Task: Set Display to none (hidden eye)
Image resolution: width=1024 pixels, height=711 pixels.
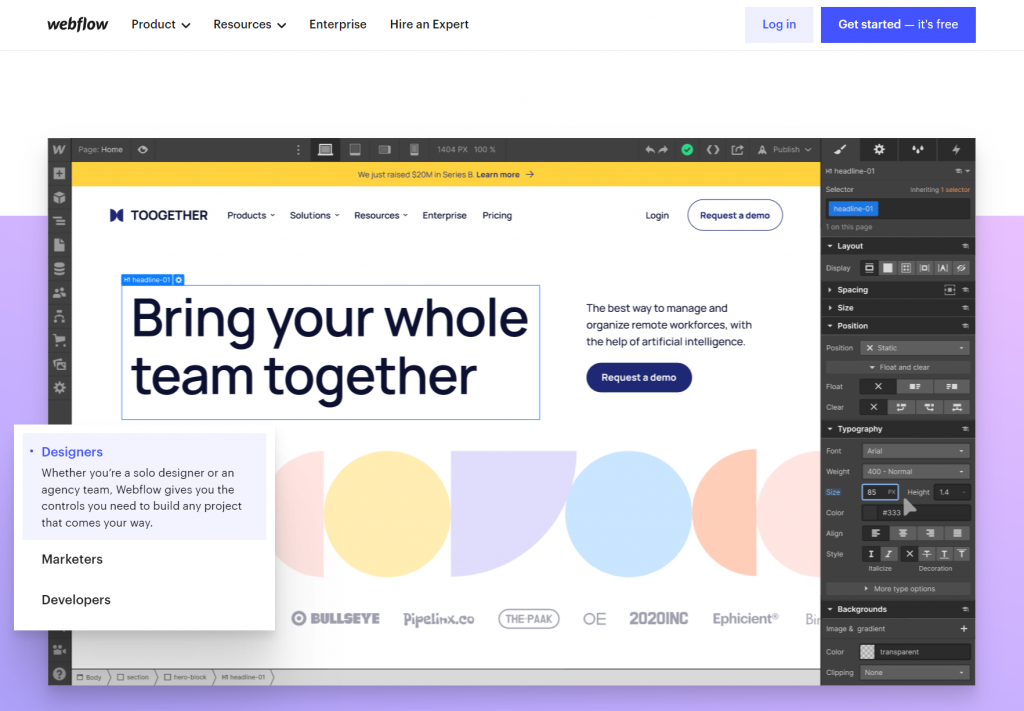Action: click(x=961, y=268)
